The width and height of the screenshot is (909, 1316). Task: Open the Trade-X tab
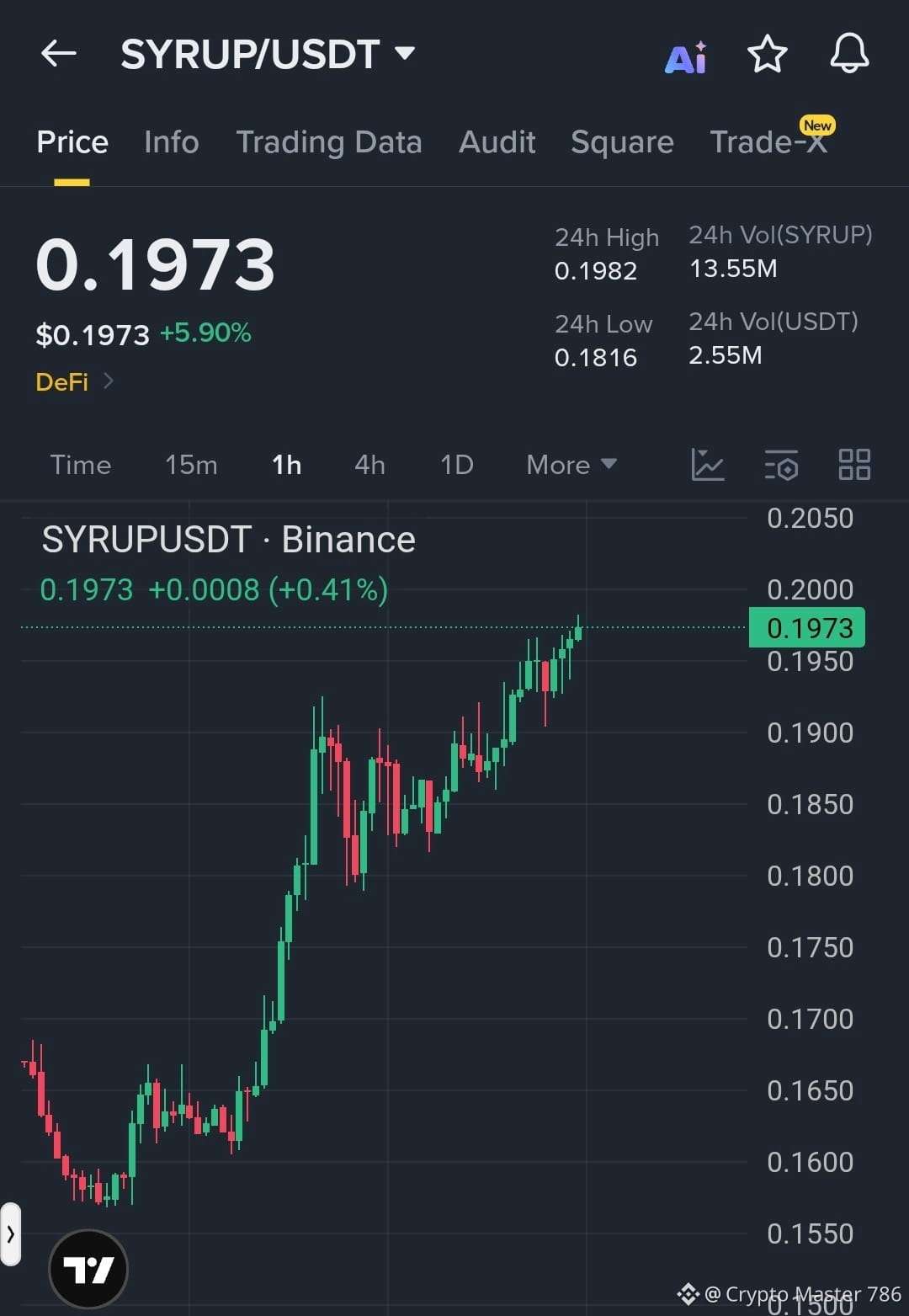[768, 142]
